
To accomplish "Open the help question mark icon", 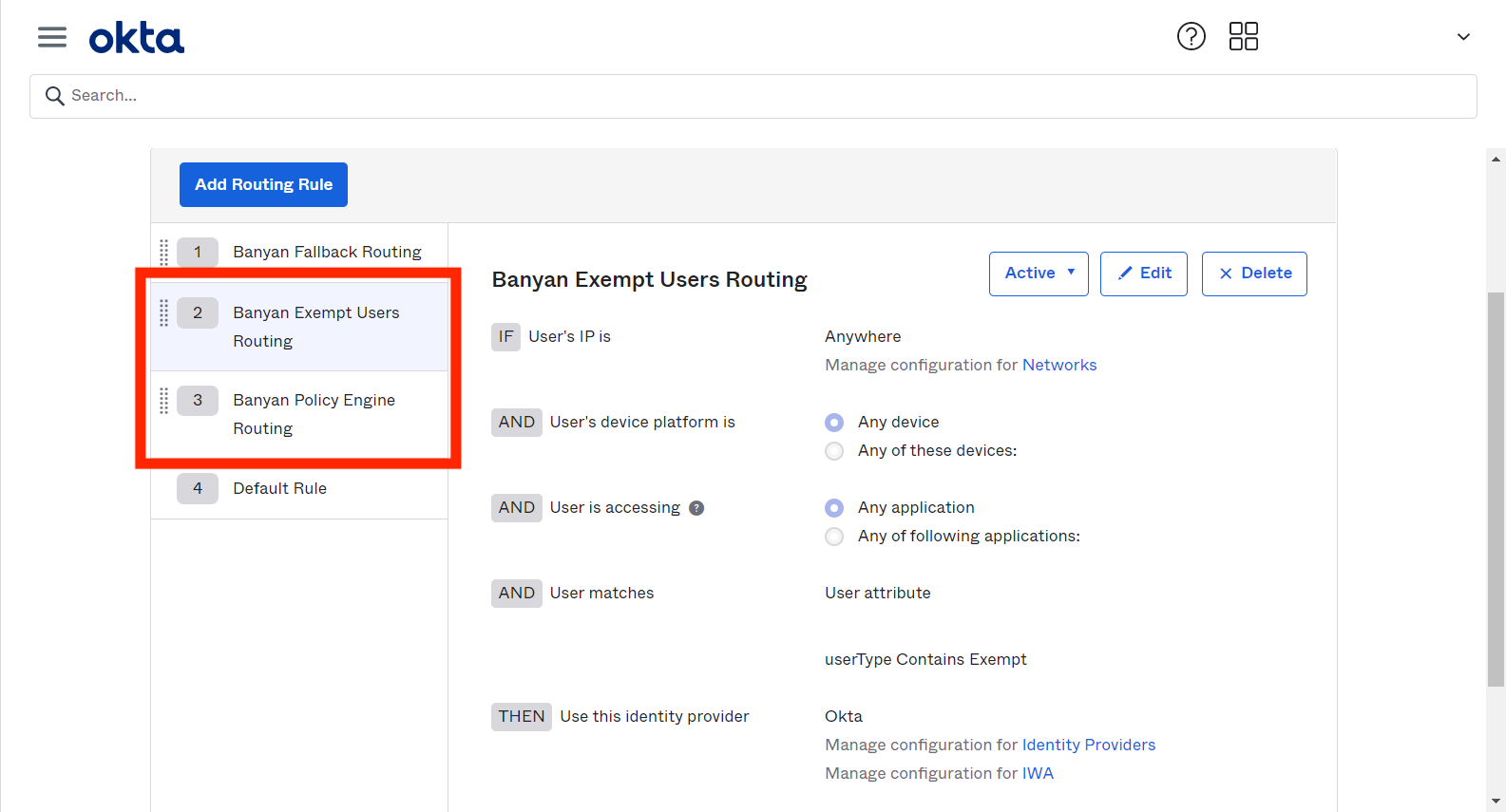I will 1191,37.
